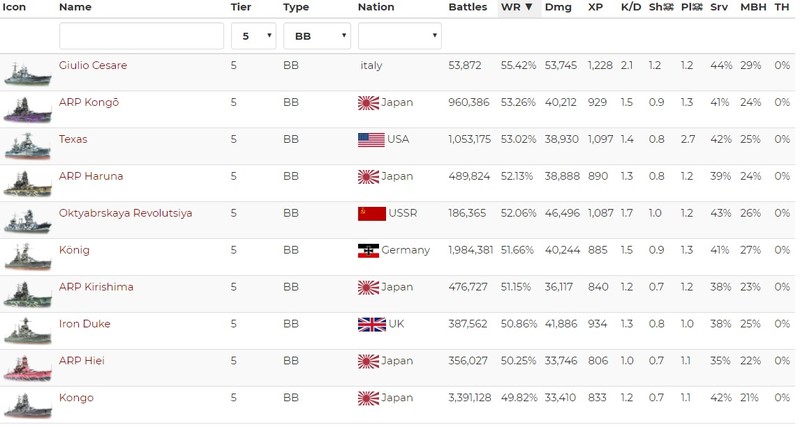
Task: Sort table by Battles column header
Action: [468, 7]
